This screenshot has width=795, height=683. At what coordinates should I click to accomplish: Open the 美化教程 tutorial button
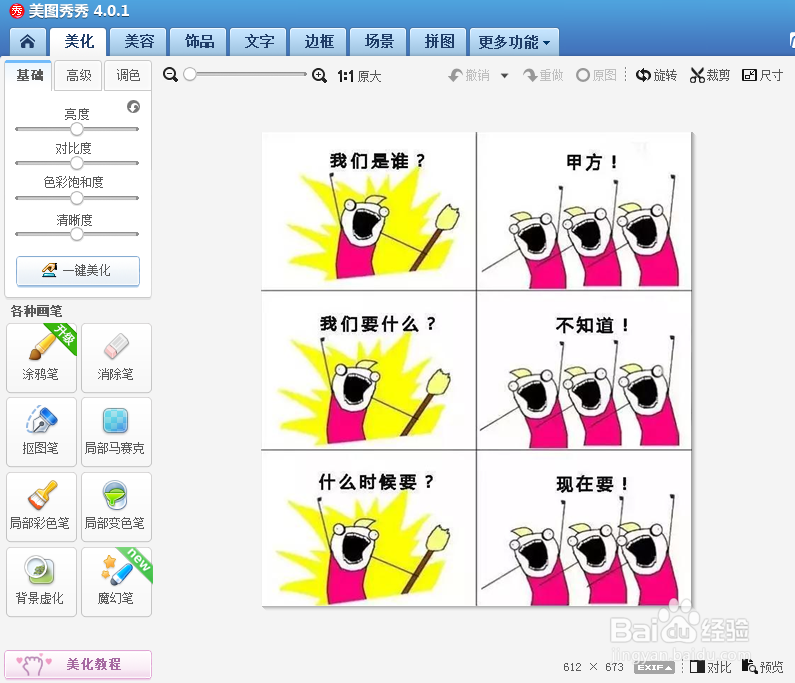coord(78,664)
